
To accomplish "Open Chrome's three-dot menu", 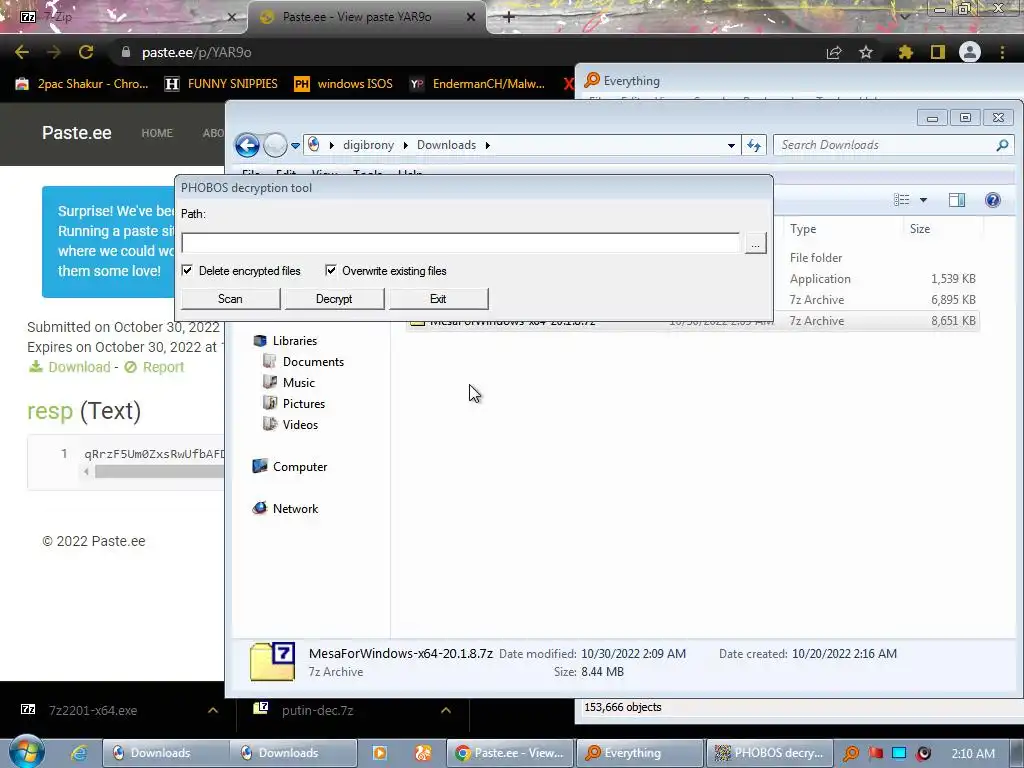I will 1002,52.
